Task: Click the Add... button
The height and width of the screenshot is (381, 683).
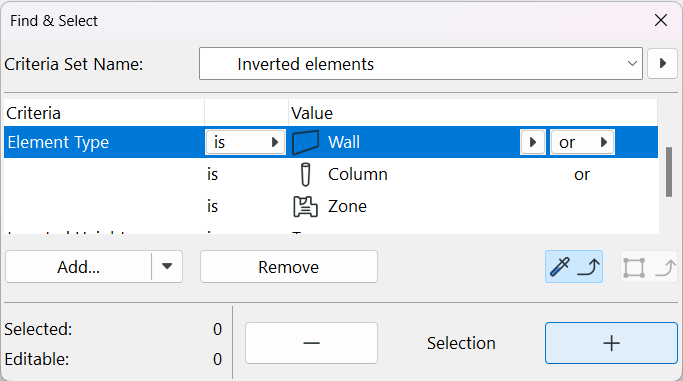Action: (78, 266)
